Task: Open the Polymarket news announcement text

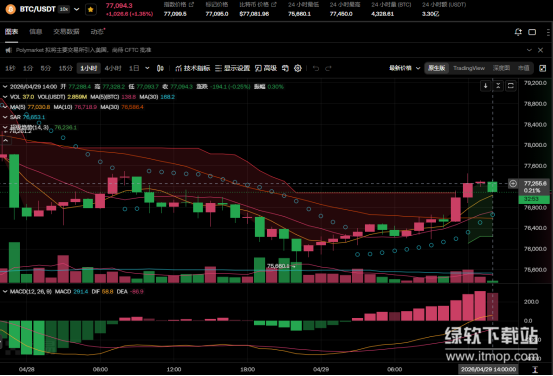Action: click(83, 50)
